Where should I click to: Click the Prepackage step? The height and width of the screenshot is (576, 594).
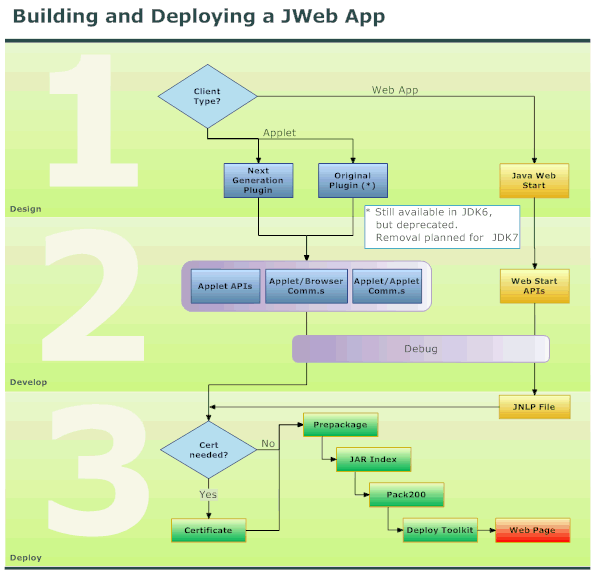click(341, 425)
